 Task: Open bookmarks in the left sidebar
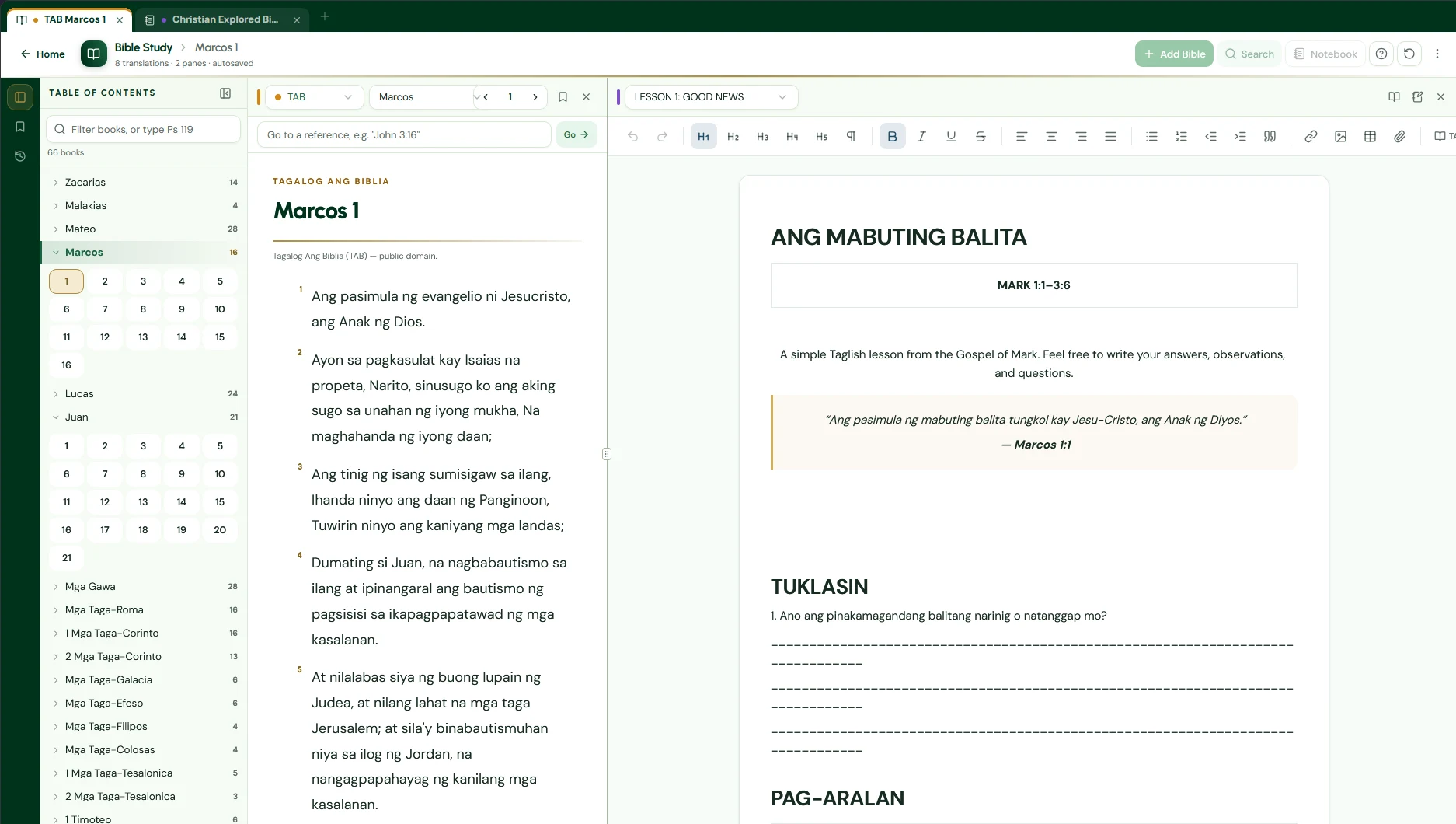click(20, 127)
